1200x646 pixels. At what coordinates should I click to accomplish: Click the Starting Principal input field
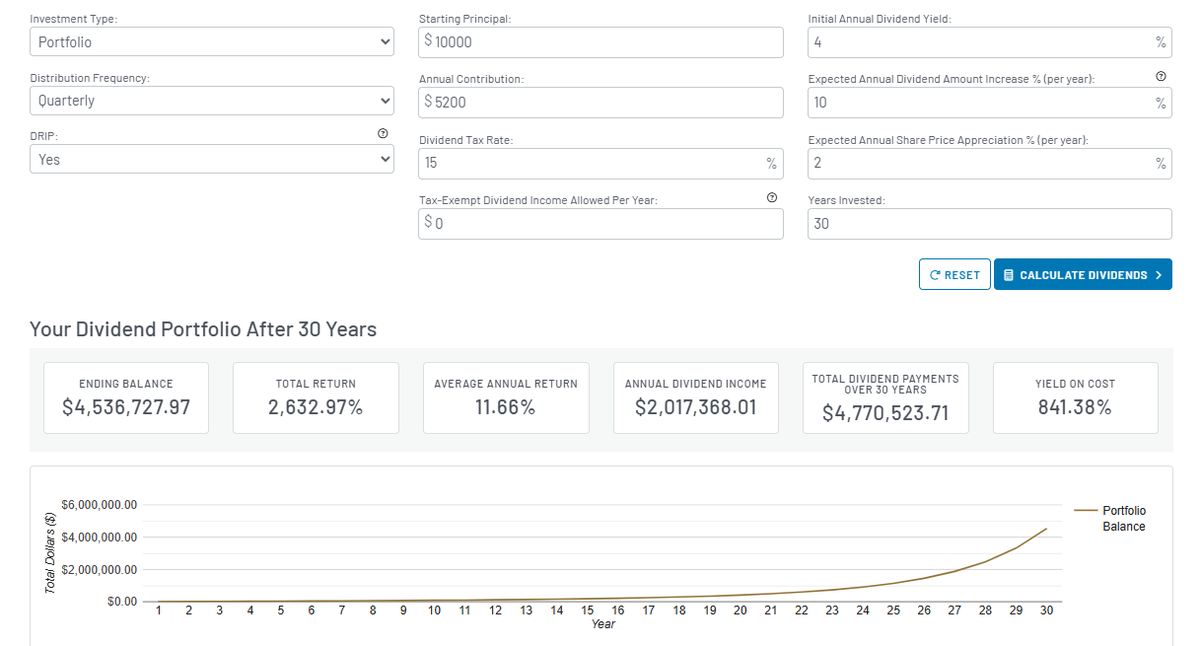pos(600,42)
